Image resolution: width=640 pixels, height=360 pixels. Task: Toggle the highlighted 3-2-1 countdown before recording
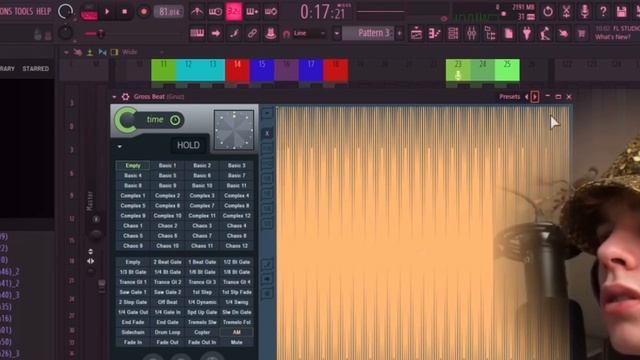234,11
